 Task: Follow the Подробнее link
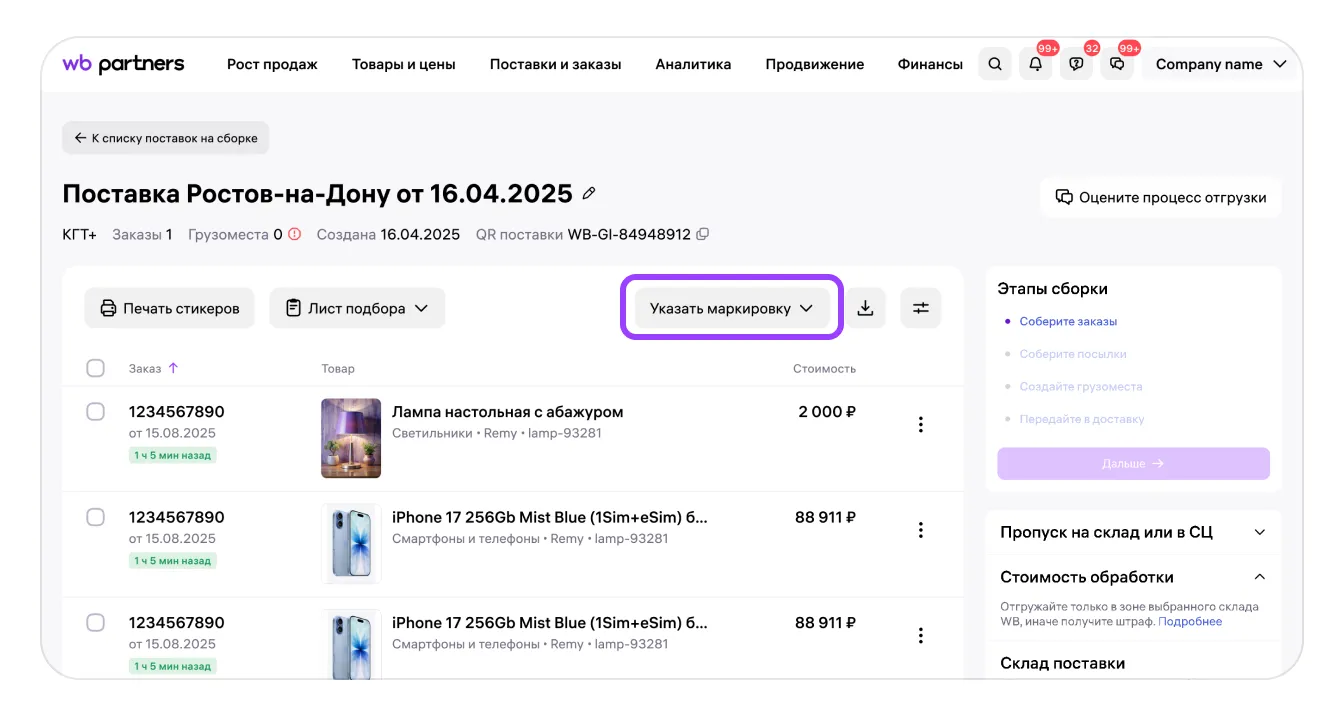[x=1190, y=621]
